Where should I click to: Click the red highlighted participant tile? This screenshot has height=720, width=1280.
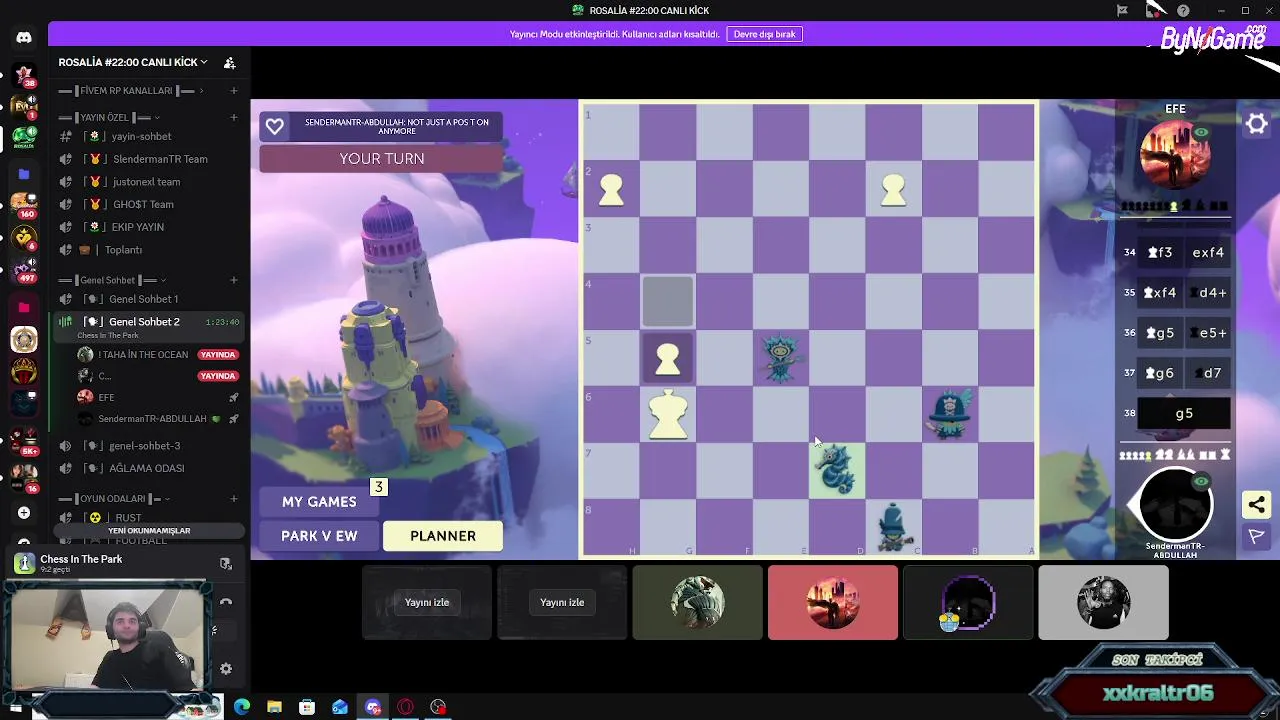[833, 602]
